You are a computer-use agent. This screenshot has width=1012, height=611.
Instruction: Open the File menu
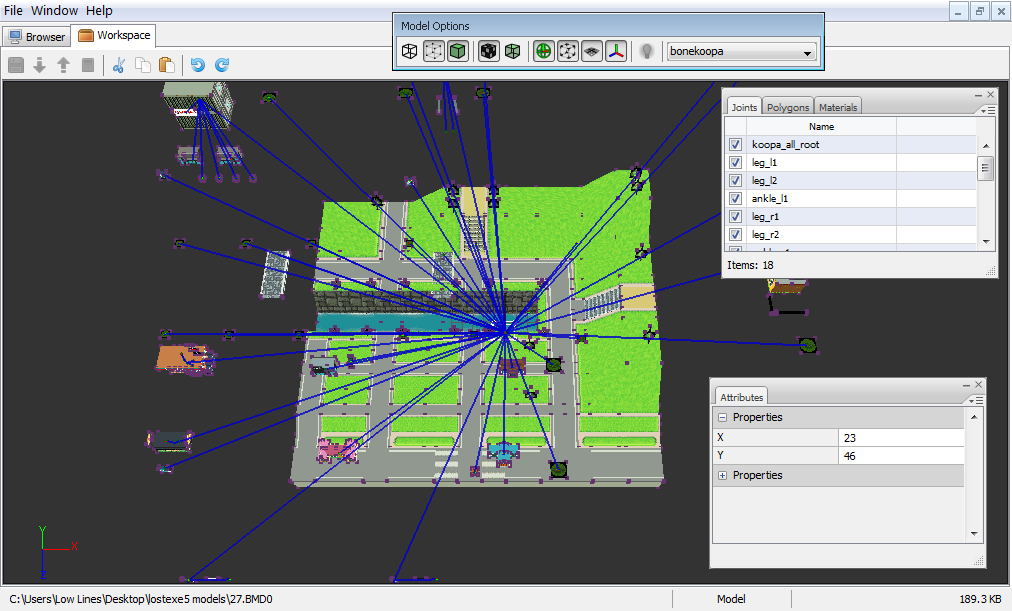pos(13,10)
